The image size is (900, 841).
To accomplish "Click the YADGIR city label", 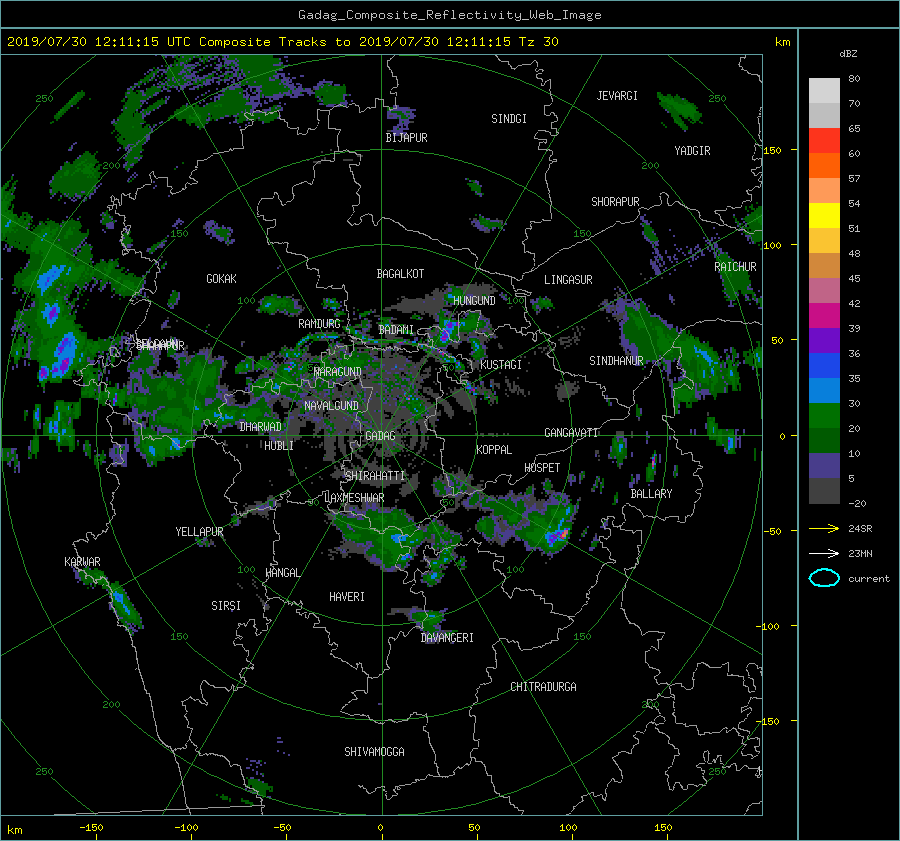I will (692, 151).
